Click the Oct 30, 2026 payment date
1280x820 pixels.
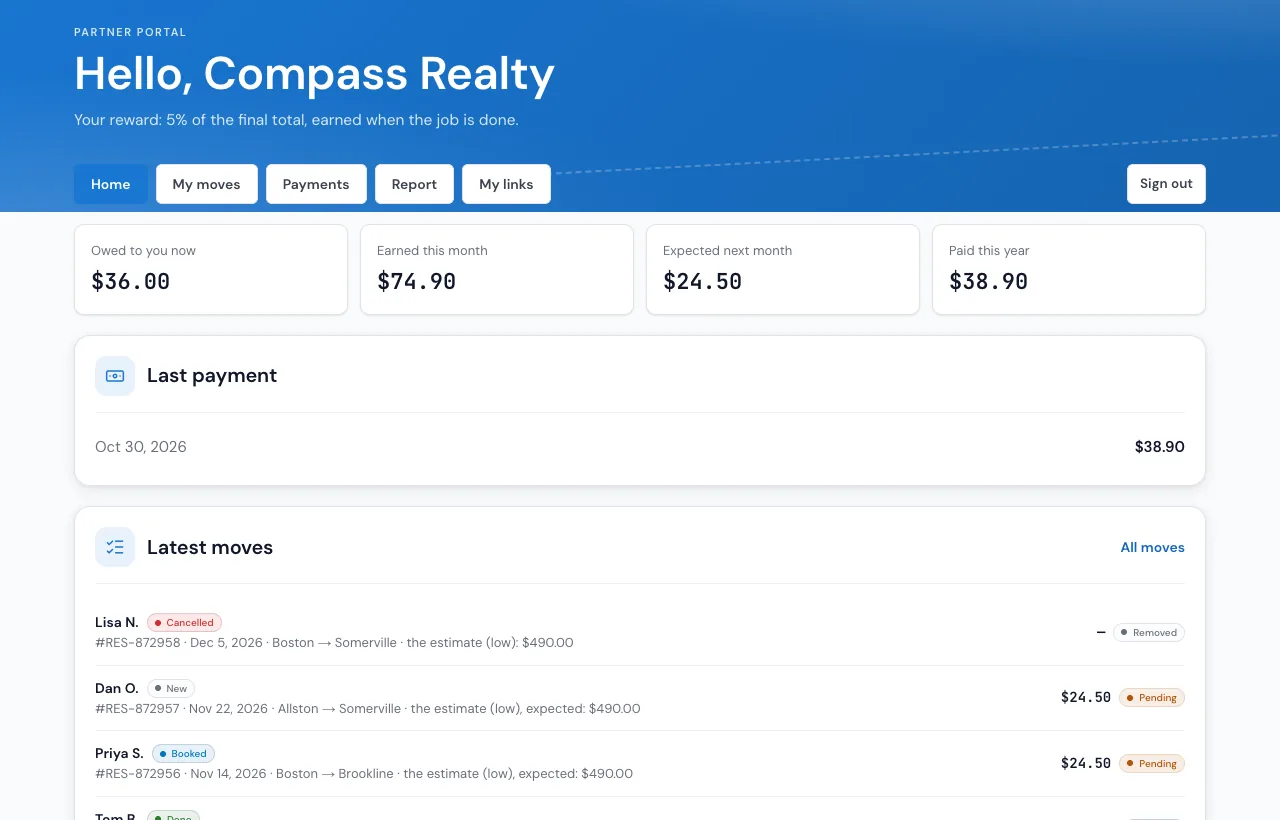click(x=141, y=447)
